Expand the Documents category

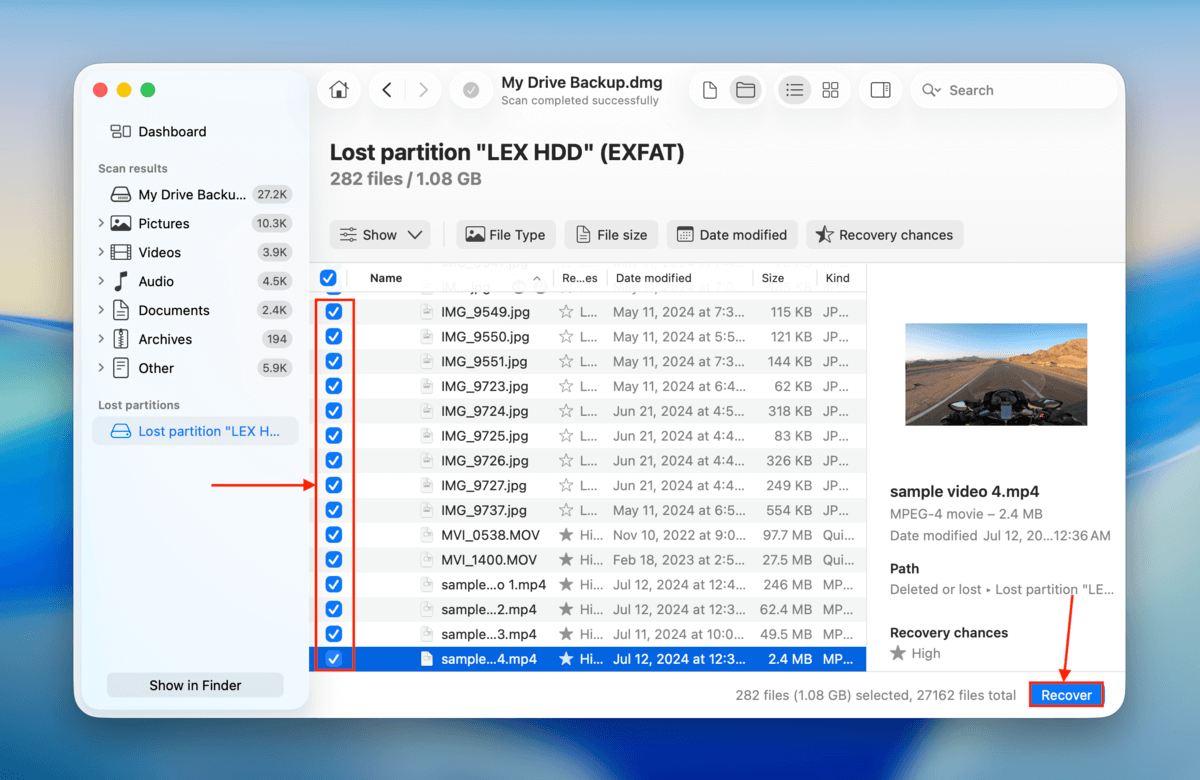click(100, 310)
